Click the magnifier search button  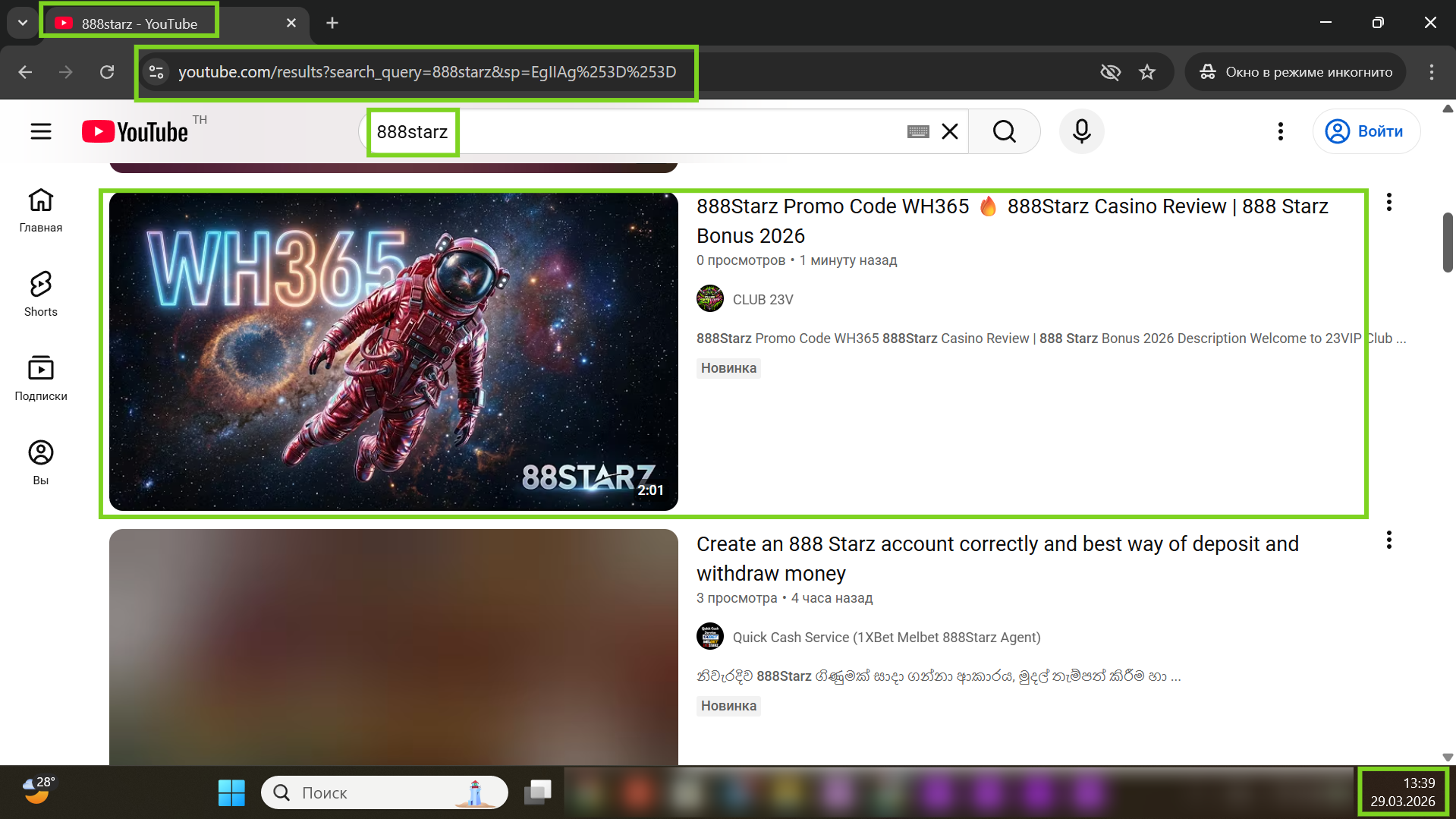(1004, 131)
